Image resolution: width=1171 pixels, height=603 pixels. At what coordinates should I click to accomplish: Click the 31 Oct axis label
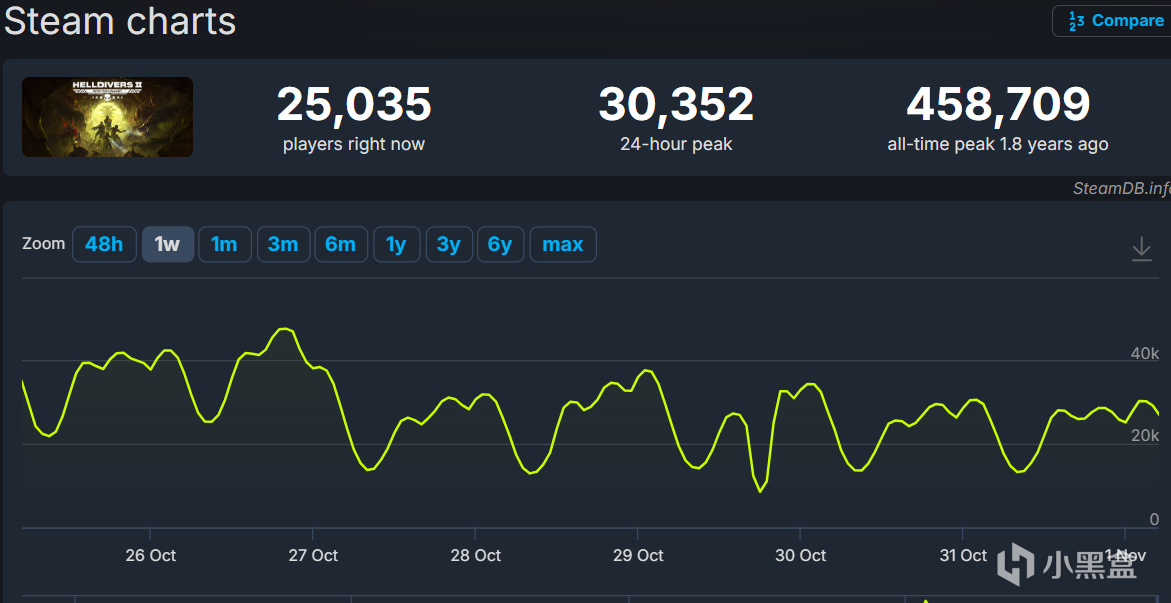point(963,555)
